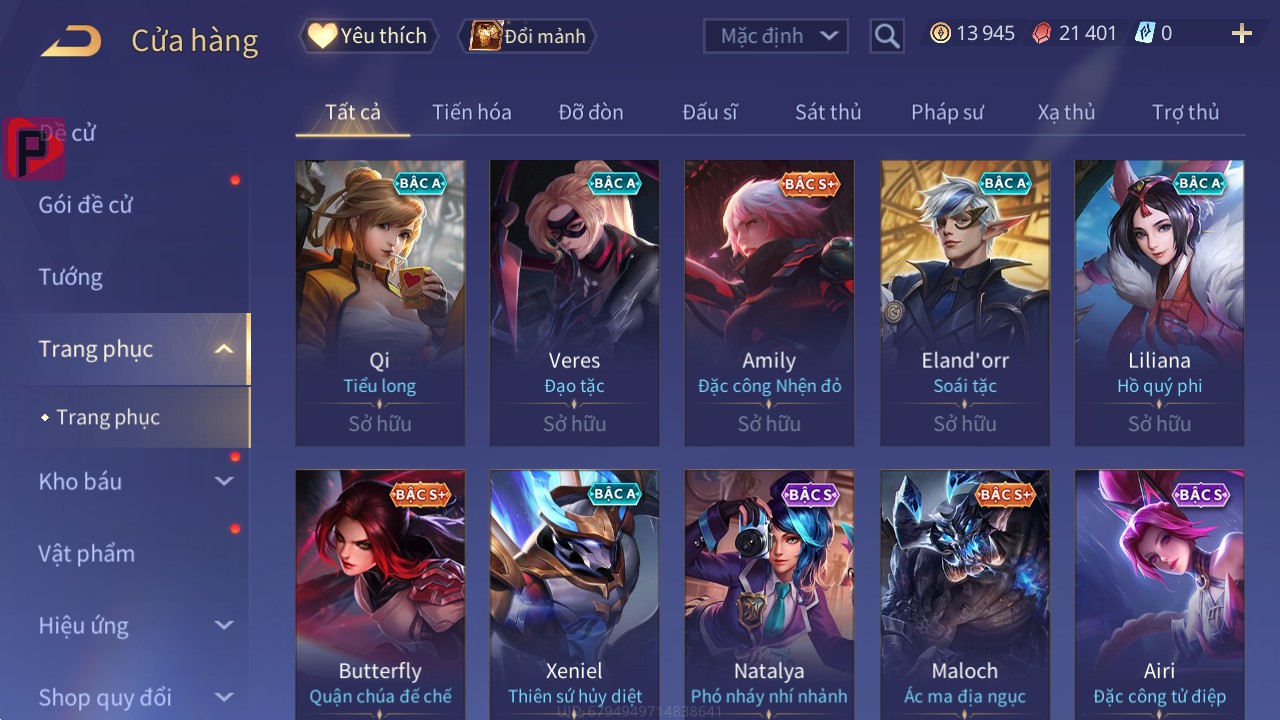Tap the plus icon to add currency

coord(1242,34)
